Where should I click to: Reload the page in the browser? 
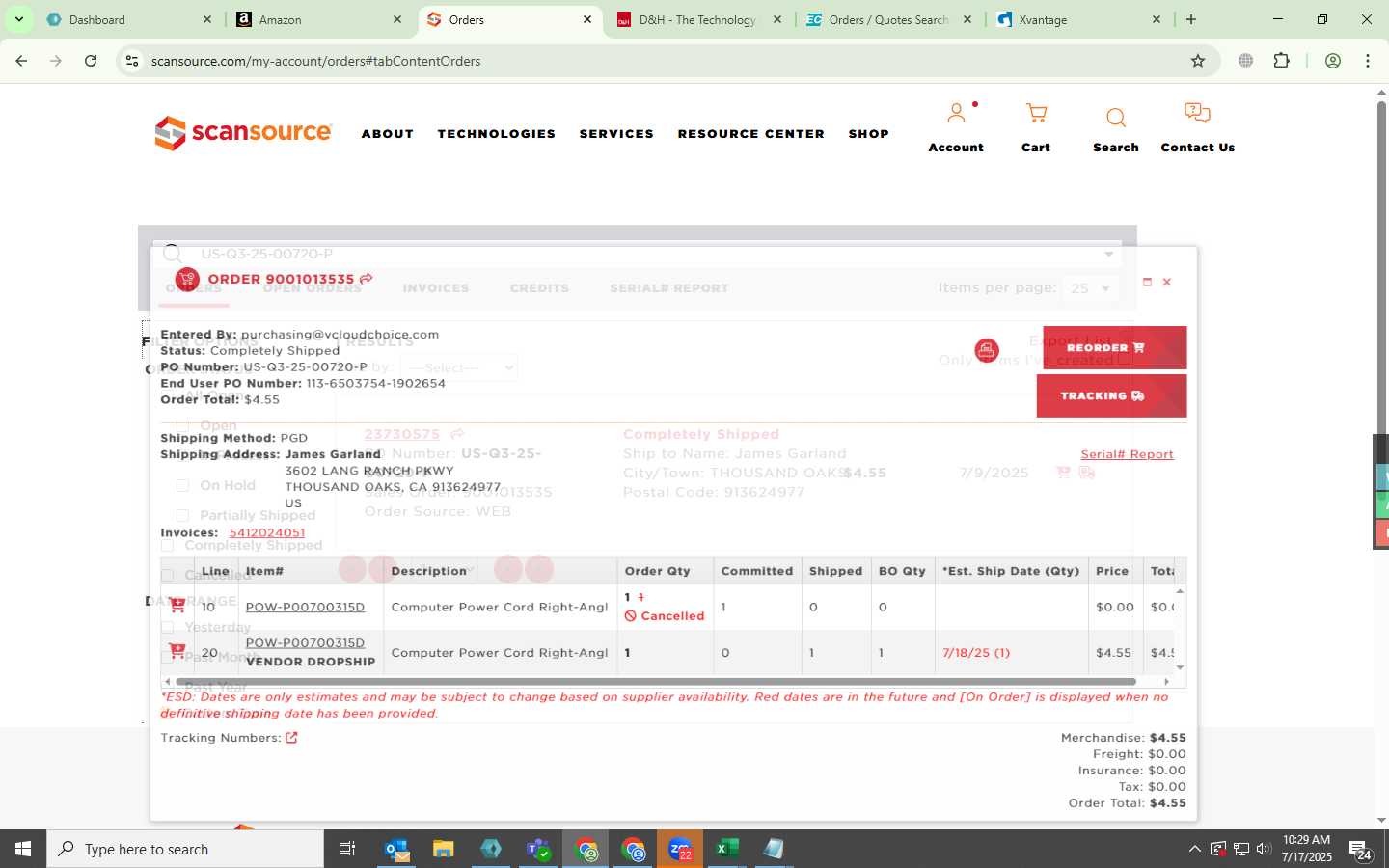coord(91,61)
